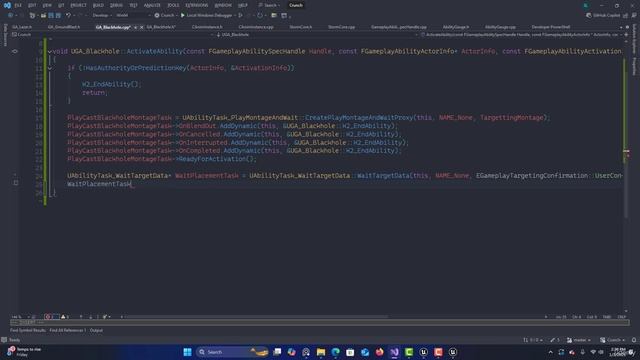Switch to CAnimInstance.h tab

click(207, 27)
